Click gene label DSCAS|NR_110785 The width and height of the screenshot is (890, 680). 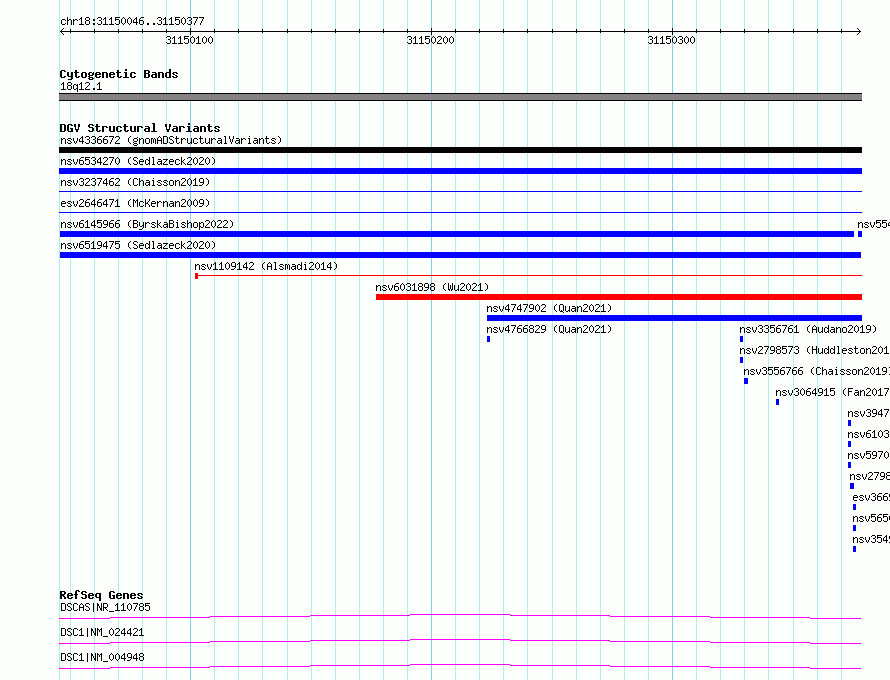[x=106, y=607]
